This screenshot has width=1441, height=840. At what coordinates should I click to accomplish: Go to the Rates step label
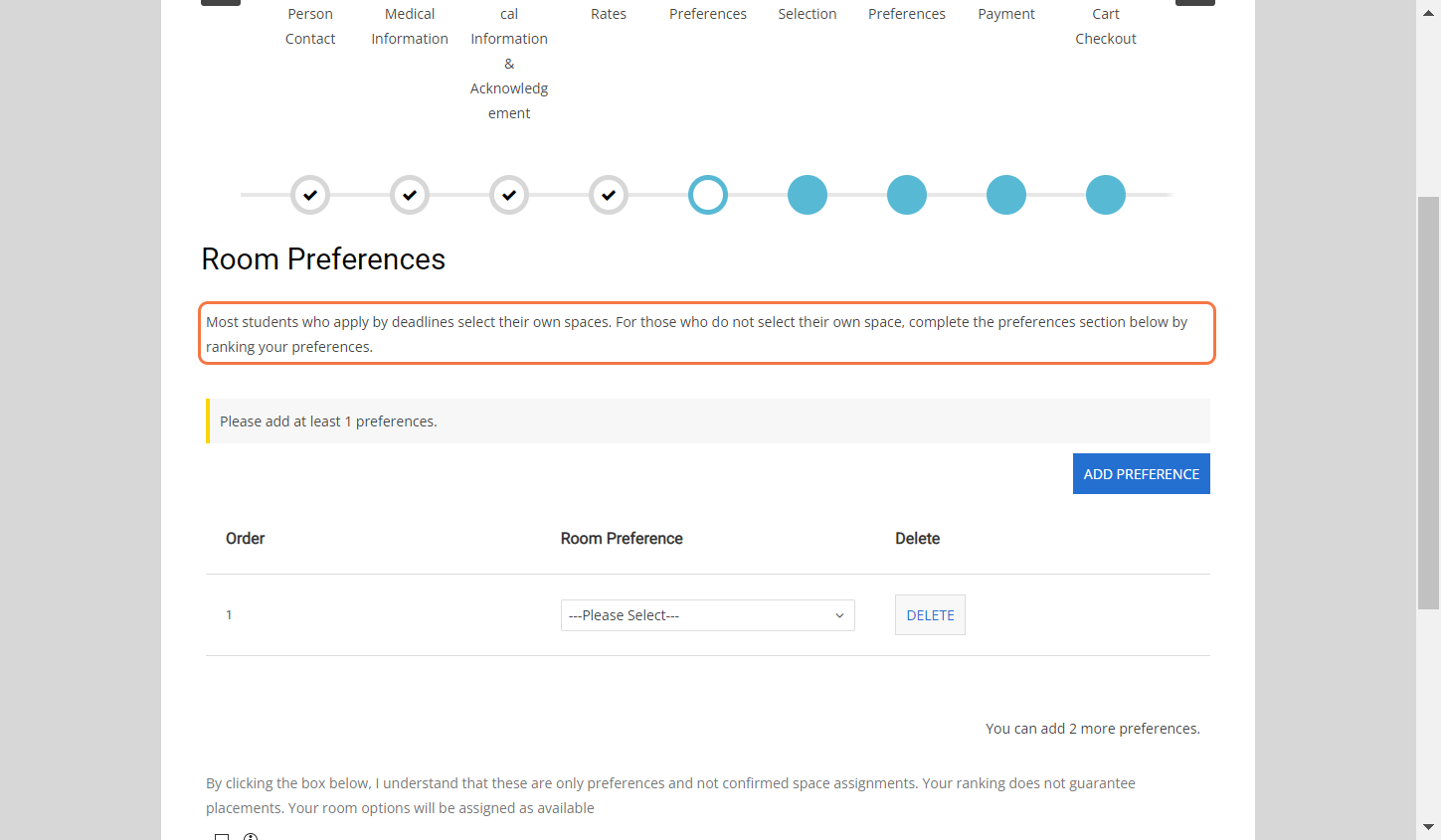click(609, 14)
